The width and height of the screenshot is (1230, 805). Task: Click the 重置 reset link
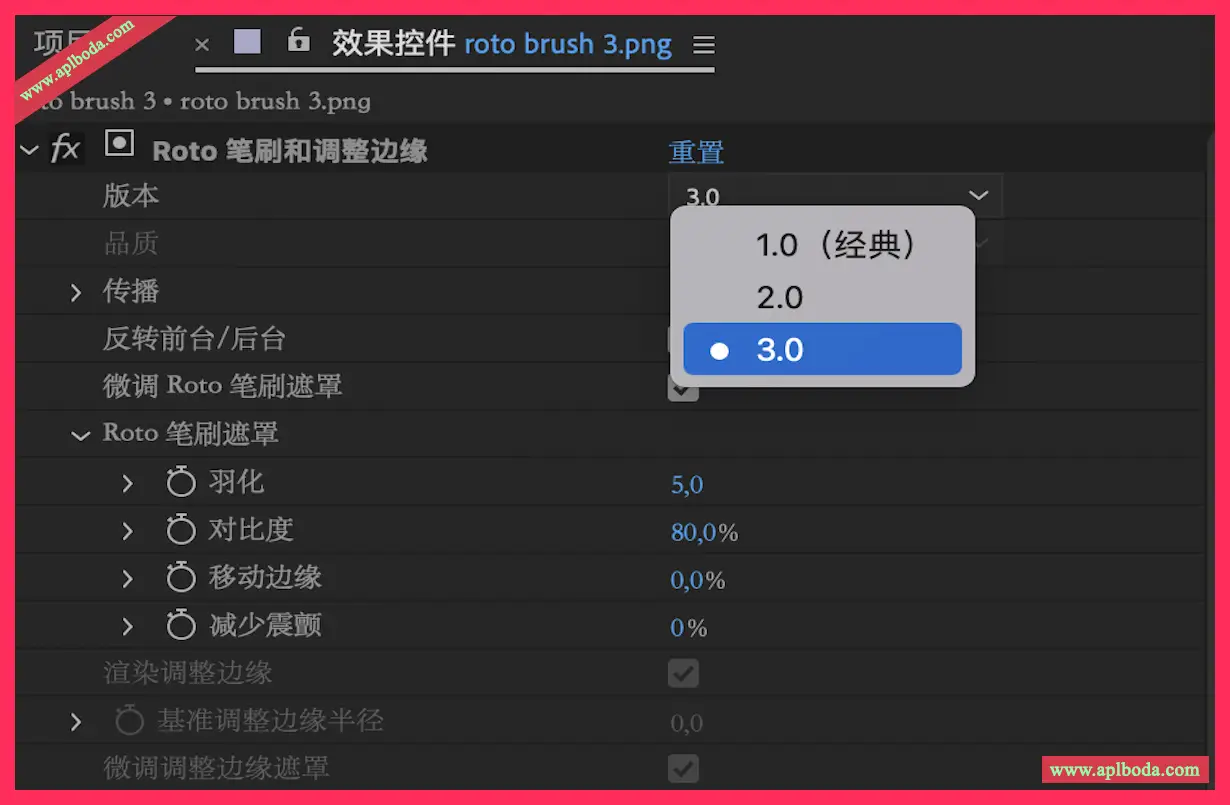[695, 152]
